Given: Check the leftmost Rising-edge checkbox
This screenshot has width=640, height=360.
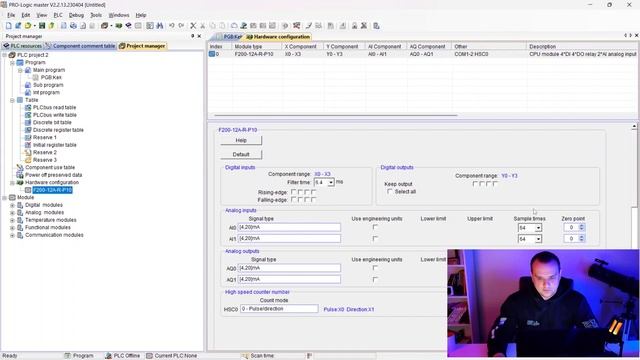Looking at the screenshot, I should 293,192.
